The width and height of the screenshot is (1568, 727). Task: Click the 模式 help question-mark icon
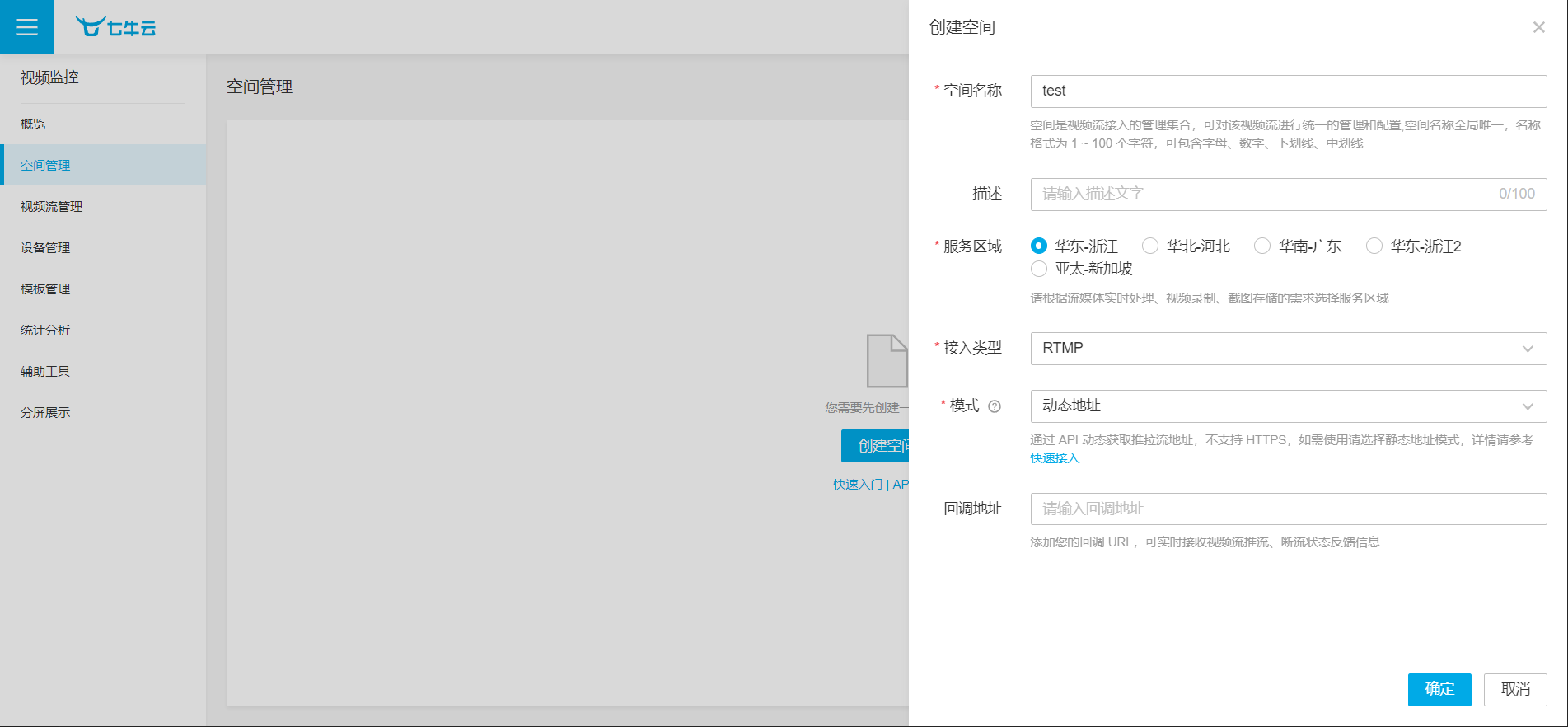(995, 406)
